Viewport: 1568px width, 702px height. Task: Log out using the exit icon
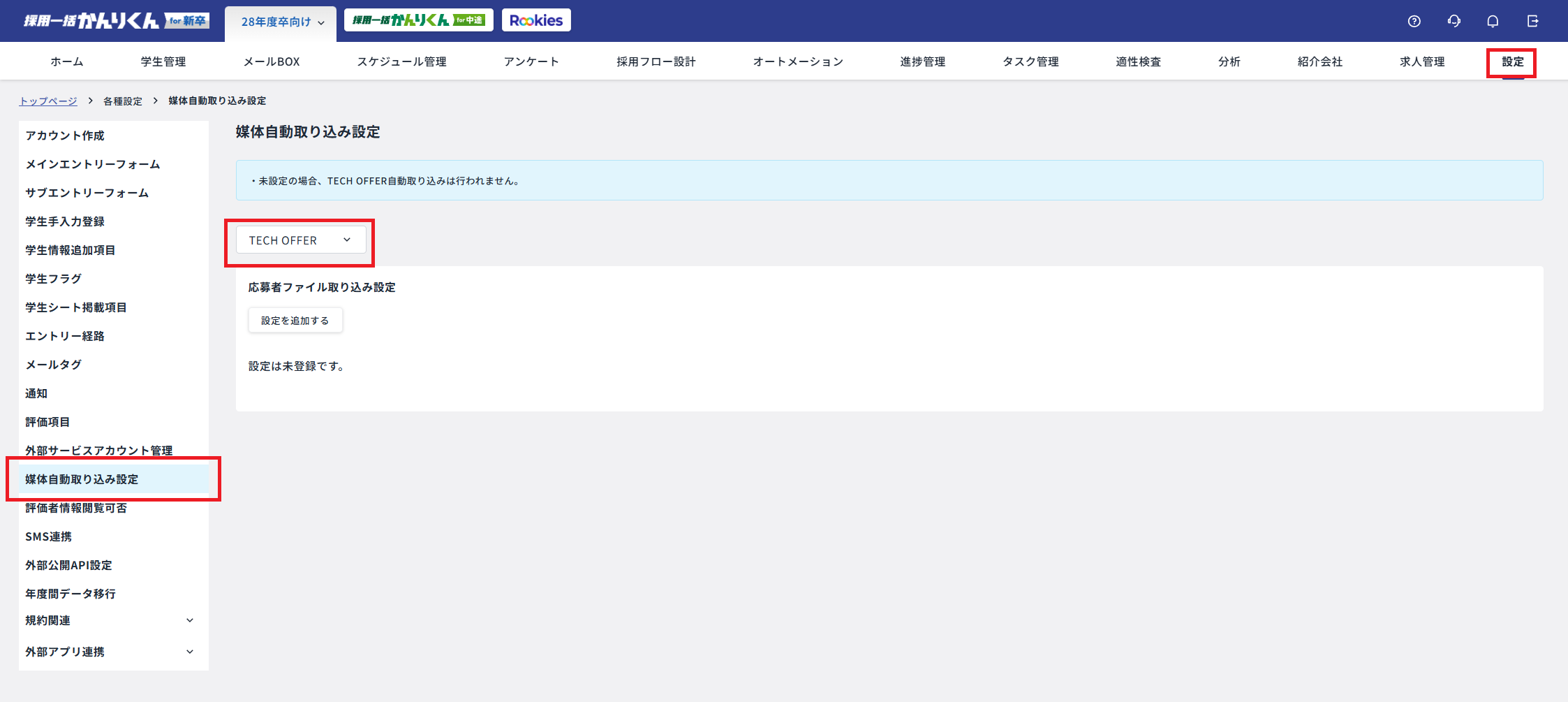click(x=1533, y=21)
